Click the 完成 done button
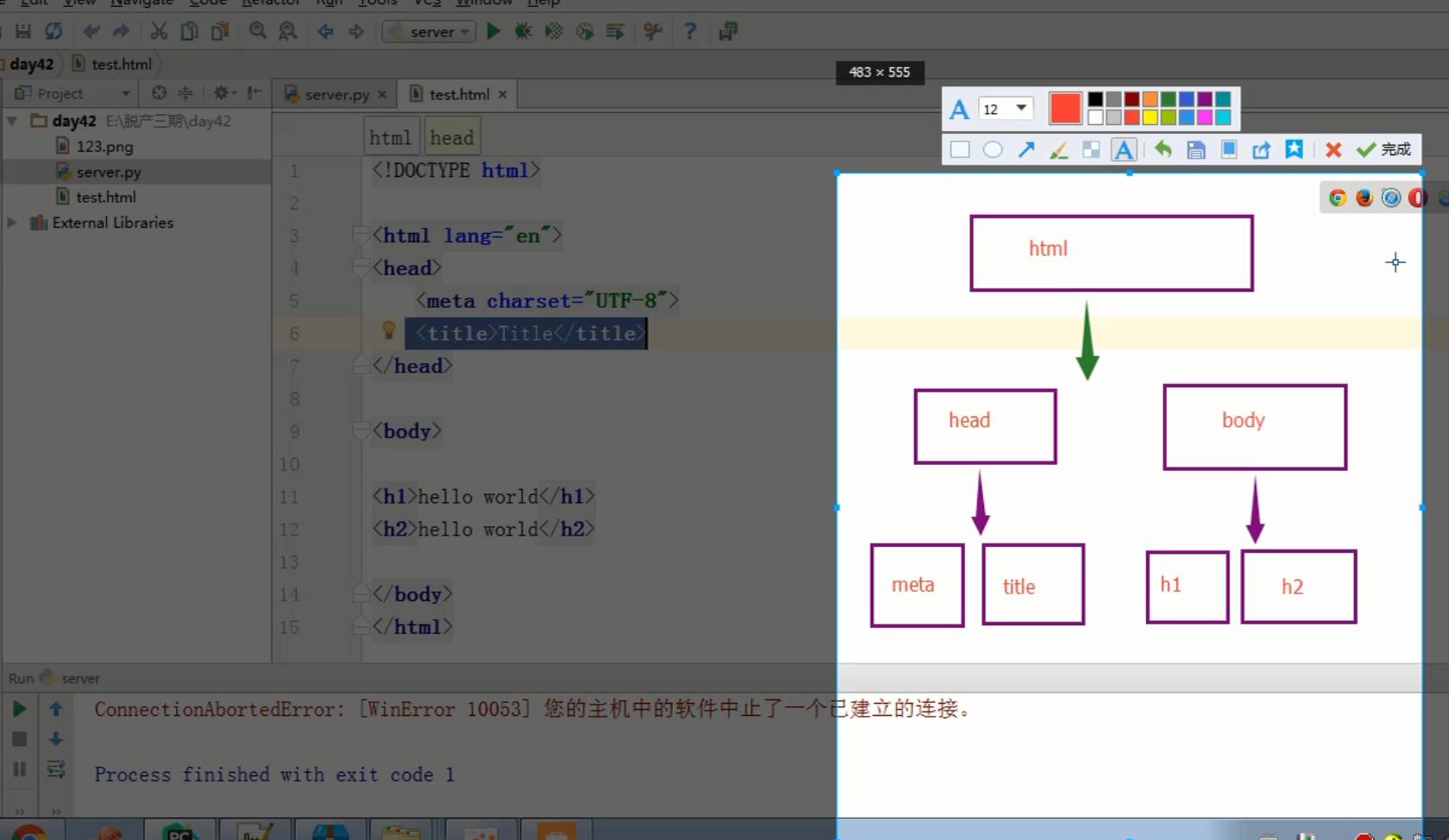Image resolution: width=1449 pixels, height=840 pixels. coord(1383,150)
